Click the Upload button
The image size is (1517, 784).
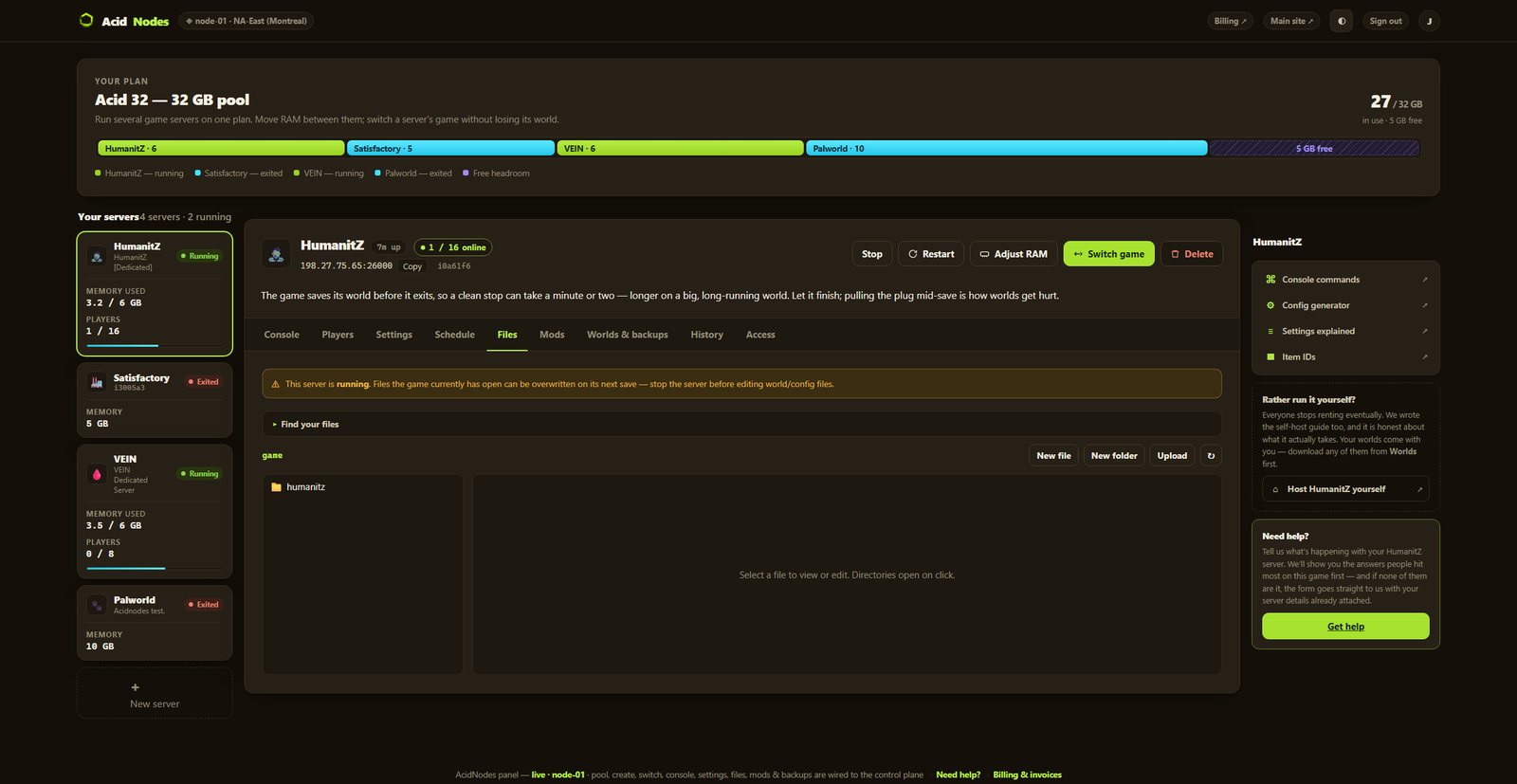coord(1172,456)
